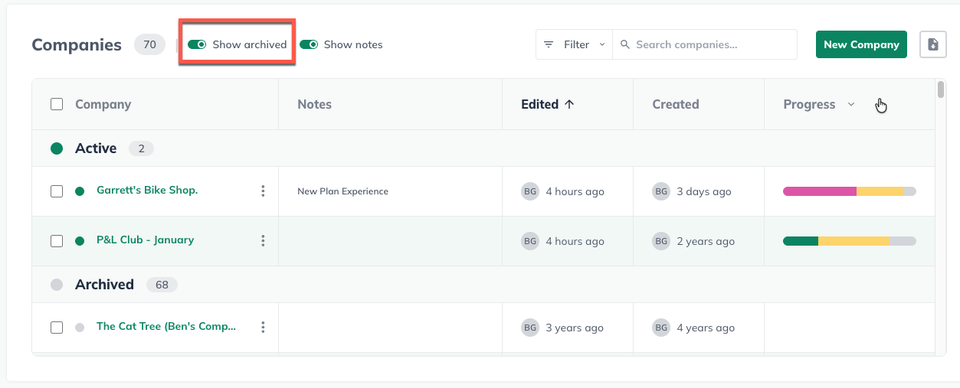Click the 70 companies count badge

[149, 45]
